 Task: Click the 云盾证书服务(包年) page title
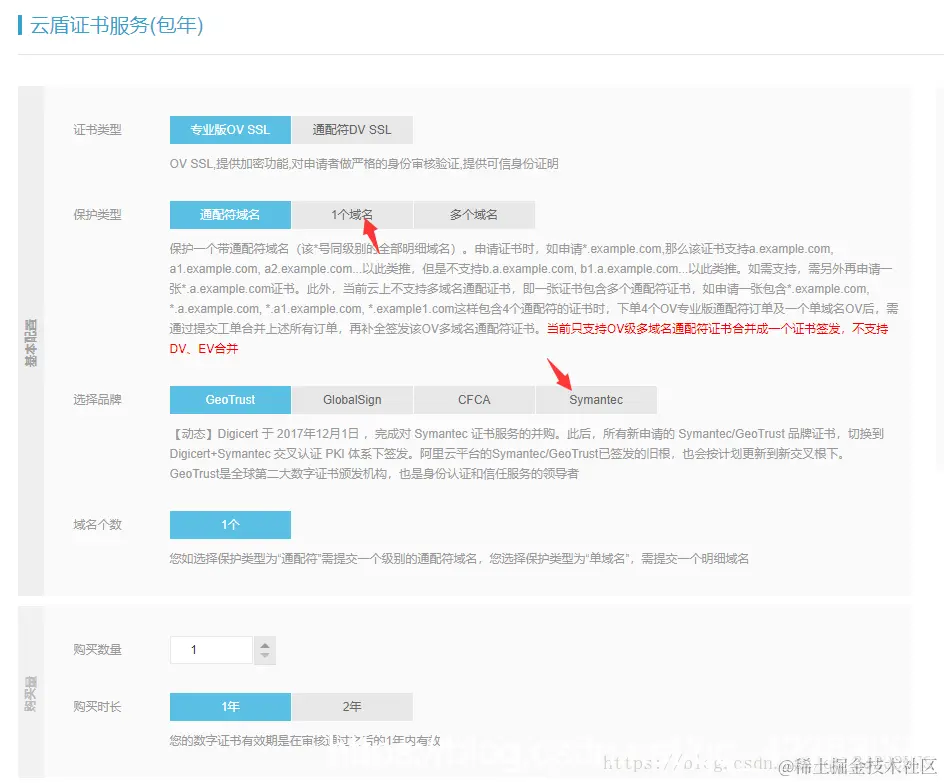[x=117, y=25]
